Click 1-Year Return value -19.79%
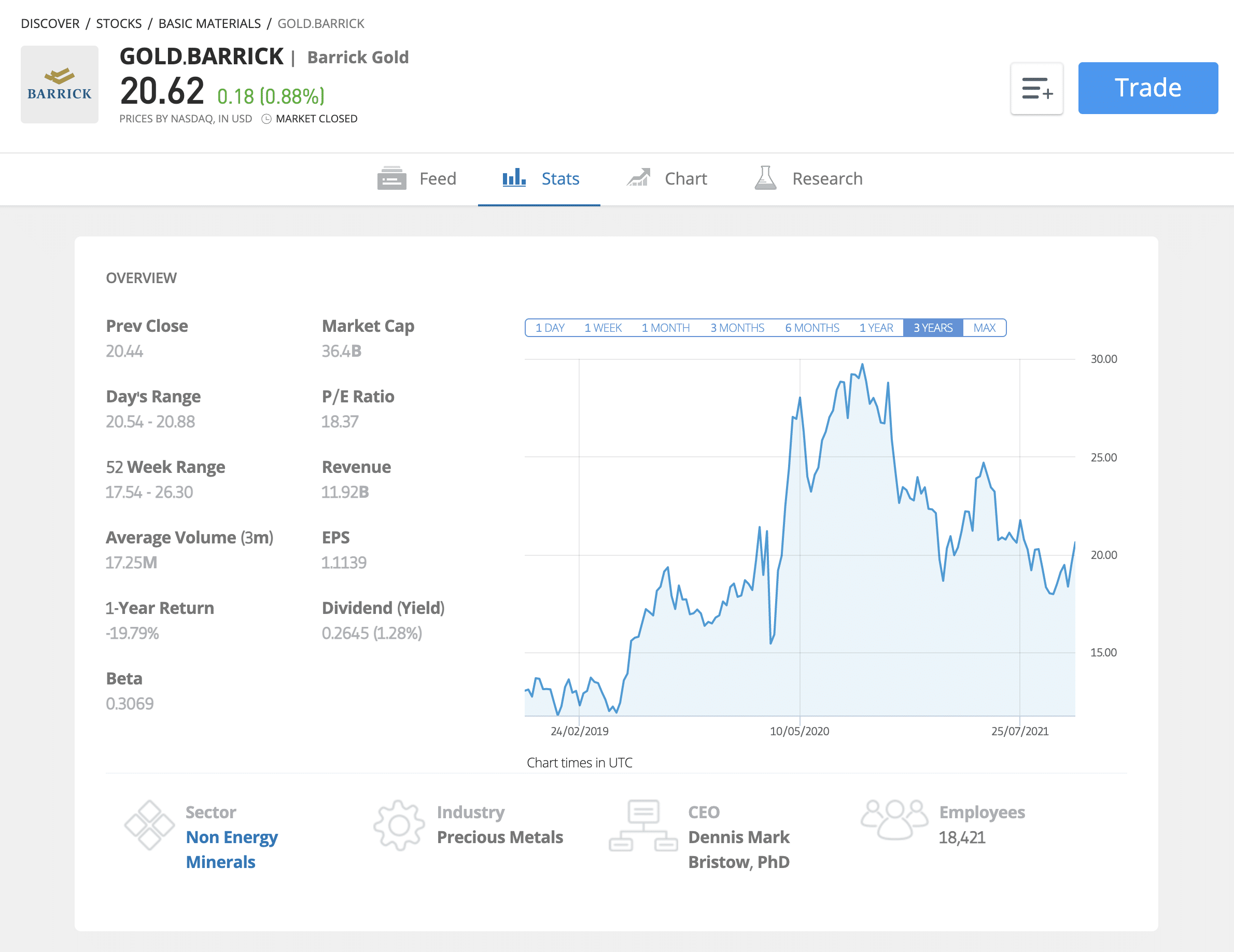 (132, 633)
